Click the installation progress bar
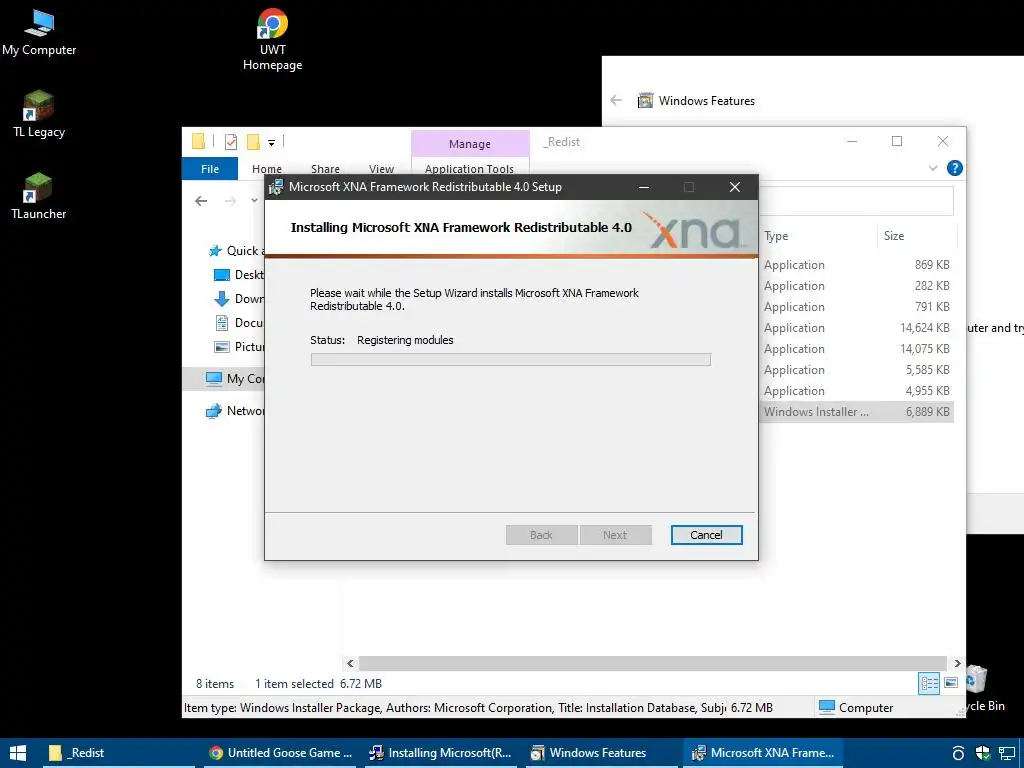The width and height of the screenshot is (1024, 768). pos(511,359)
